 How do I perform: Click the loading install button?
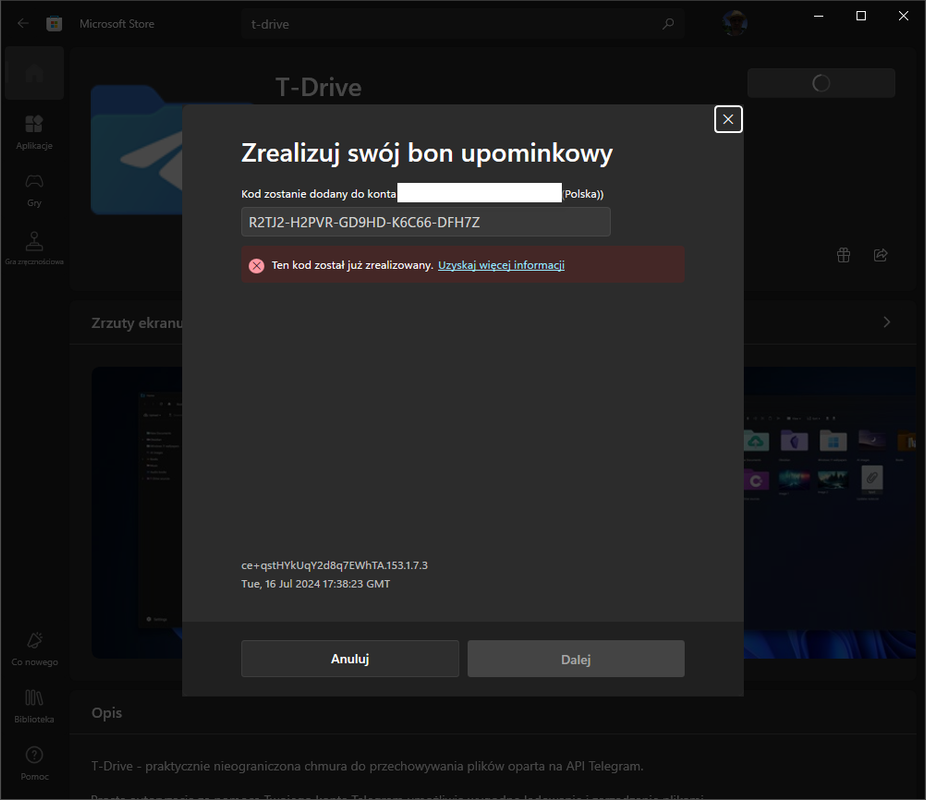coord(821,83)
